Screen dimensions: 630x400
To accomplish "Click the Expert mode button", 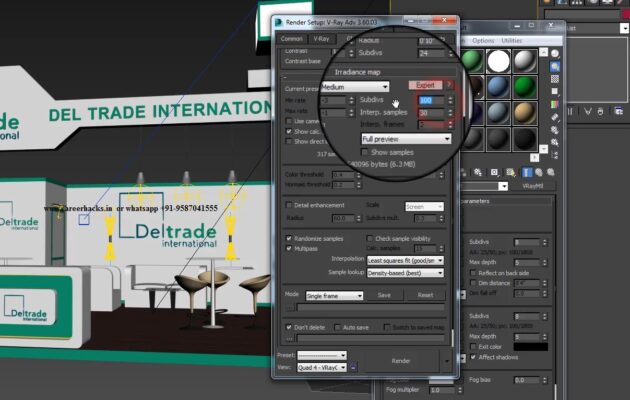I will (x=425, y=86).
